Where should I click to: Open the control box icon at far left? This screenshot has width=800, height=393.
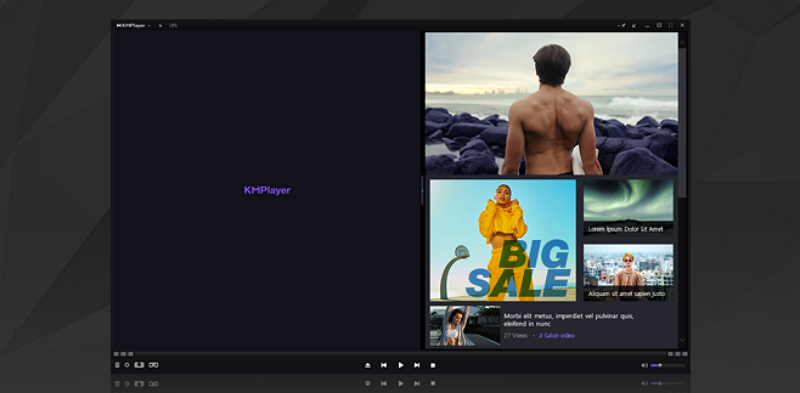tap(117, 365)
